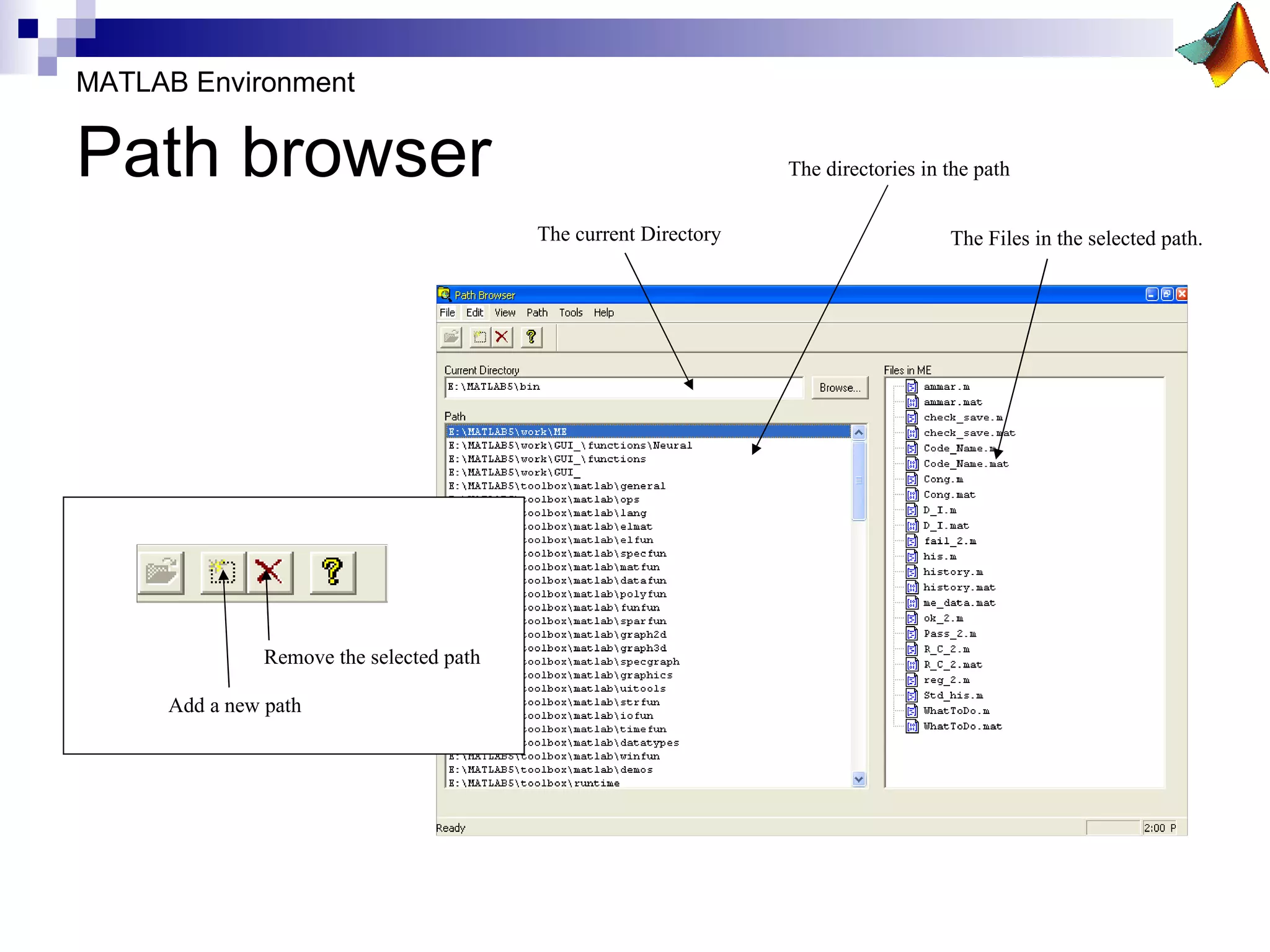Image resolution: width=1270 pixels, height=952 pixels.
Task: Click the path list scroll up arrow
Action: pyautogui.click(x=859, y=433)
